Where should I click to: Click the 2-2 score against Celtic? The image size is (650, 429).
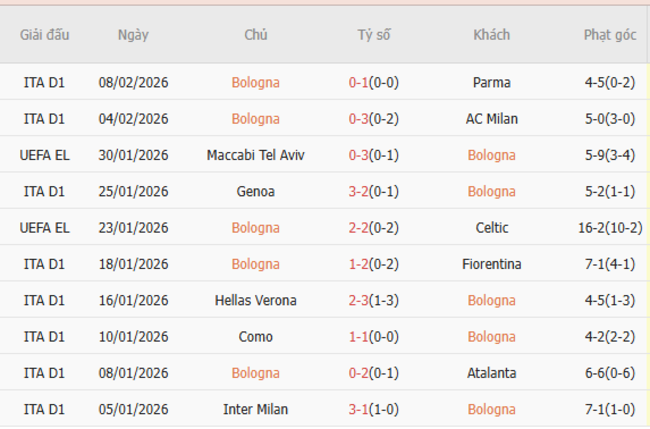[x=360, y=228]
